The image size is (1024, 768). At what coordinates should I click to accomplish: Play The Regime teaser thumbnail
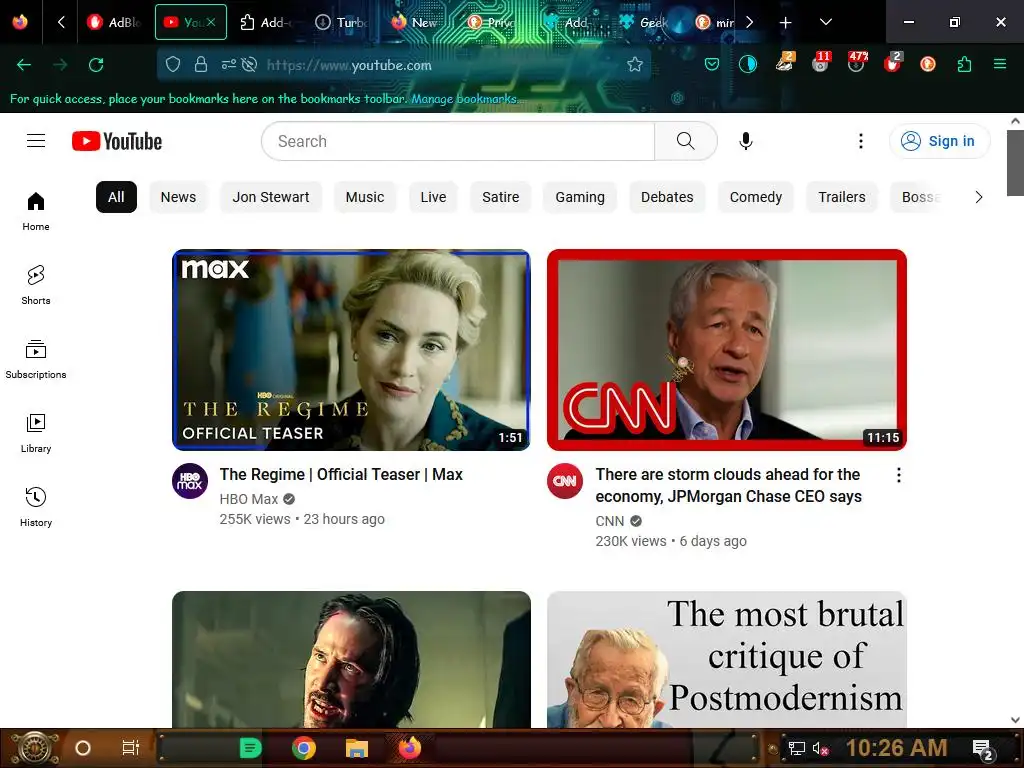click(351, 350)
